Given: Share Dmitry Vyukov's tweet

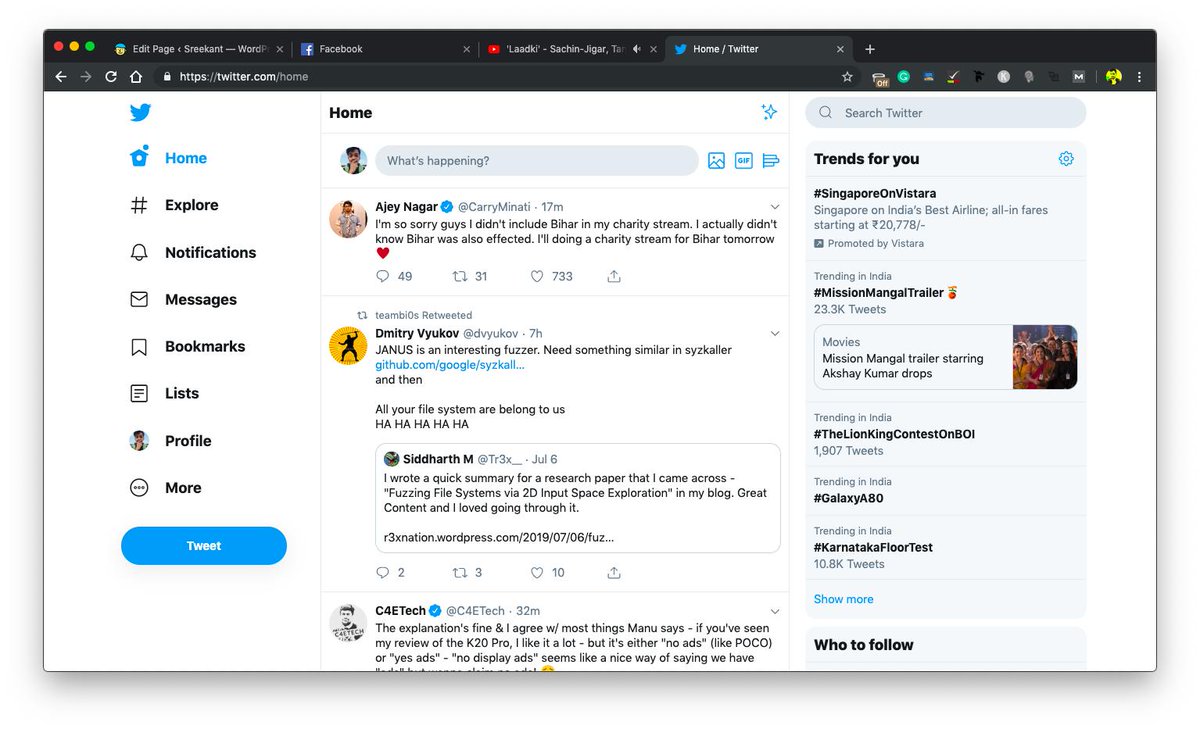Looking at the screenshot, I should click(614, 573).
